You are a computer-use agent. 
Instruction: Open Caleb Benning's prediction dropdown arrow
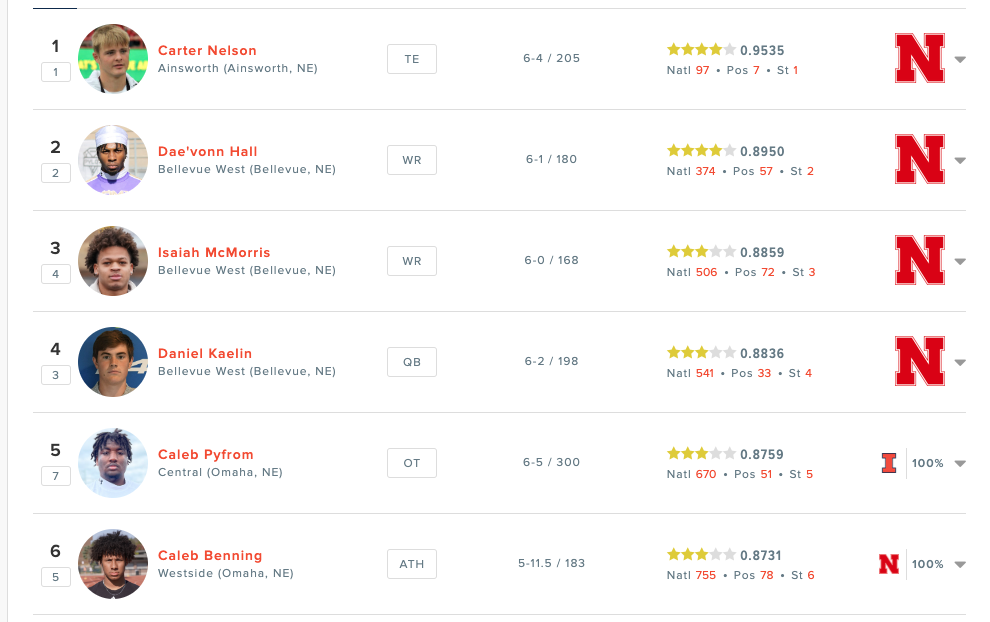click(960, 565)
